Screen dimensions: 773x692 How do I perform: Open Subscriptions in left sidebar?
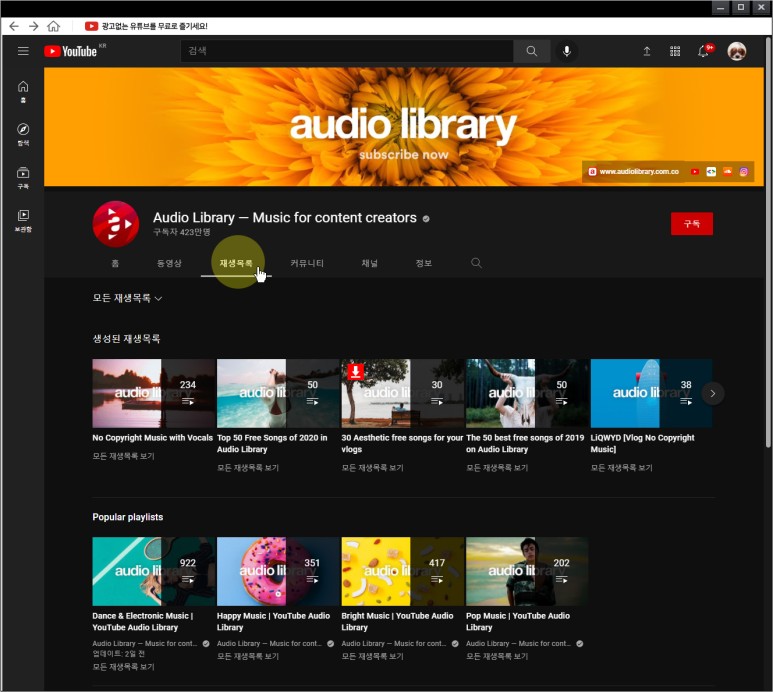tap(23, 177)
